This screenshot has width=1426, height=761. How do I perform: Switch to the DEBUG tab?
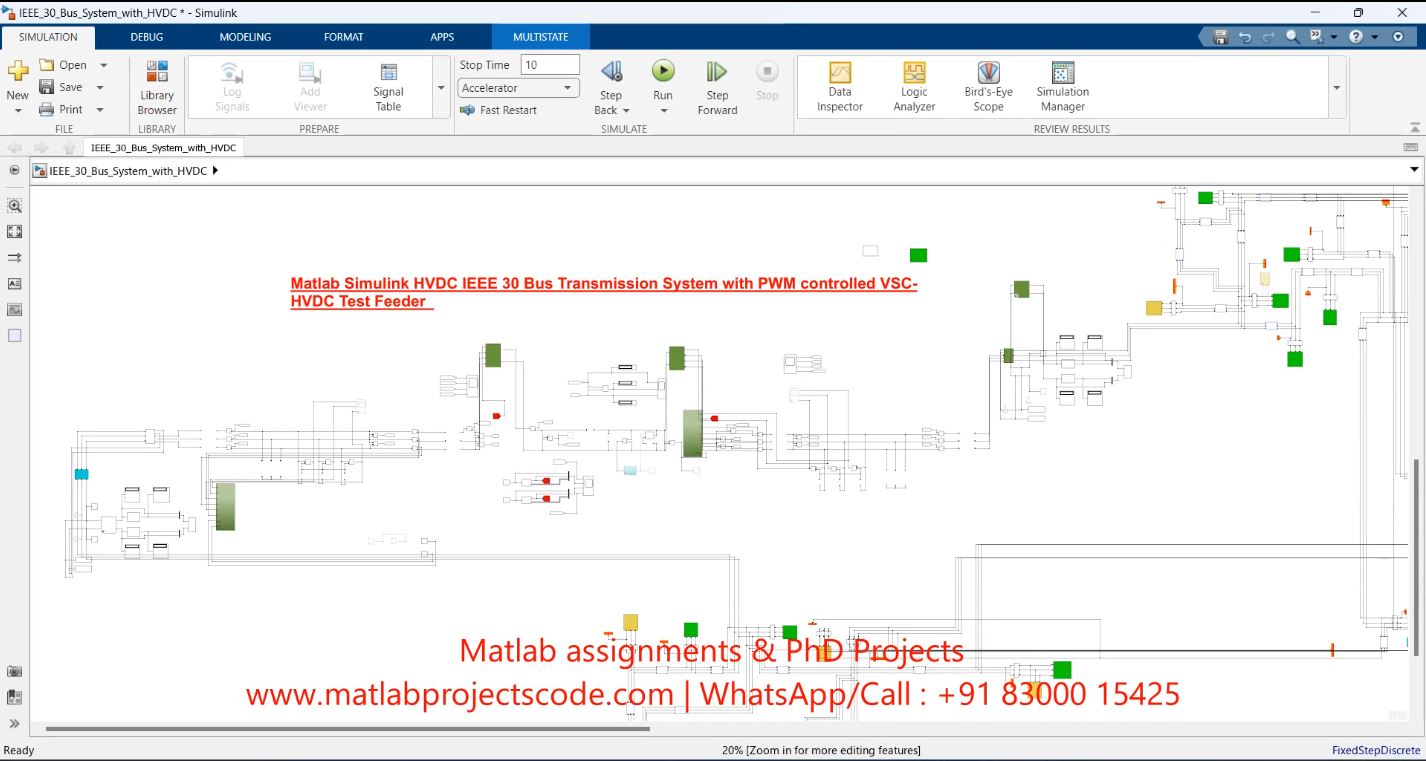[146, 37]
